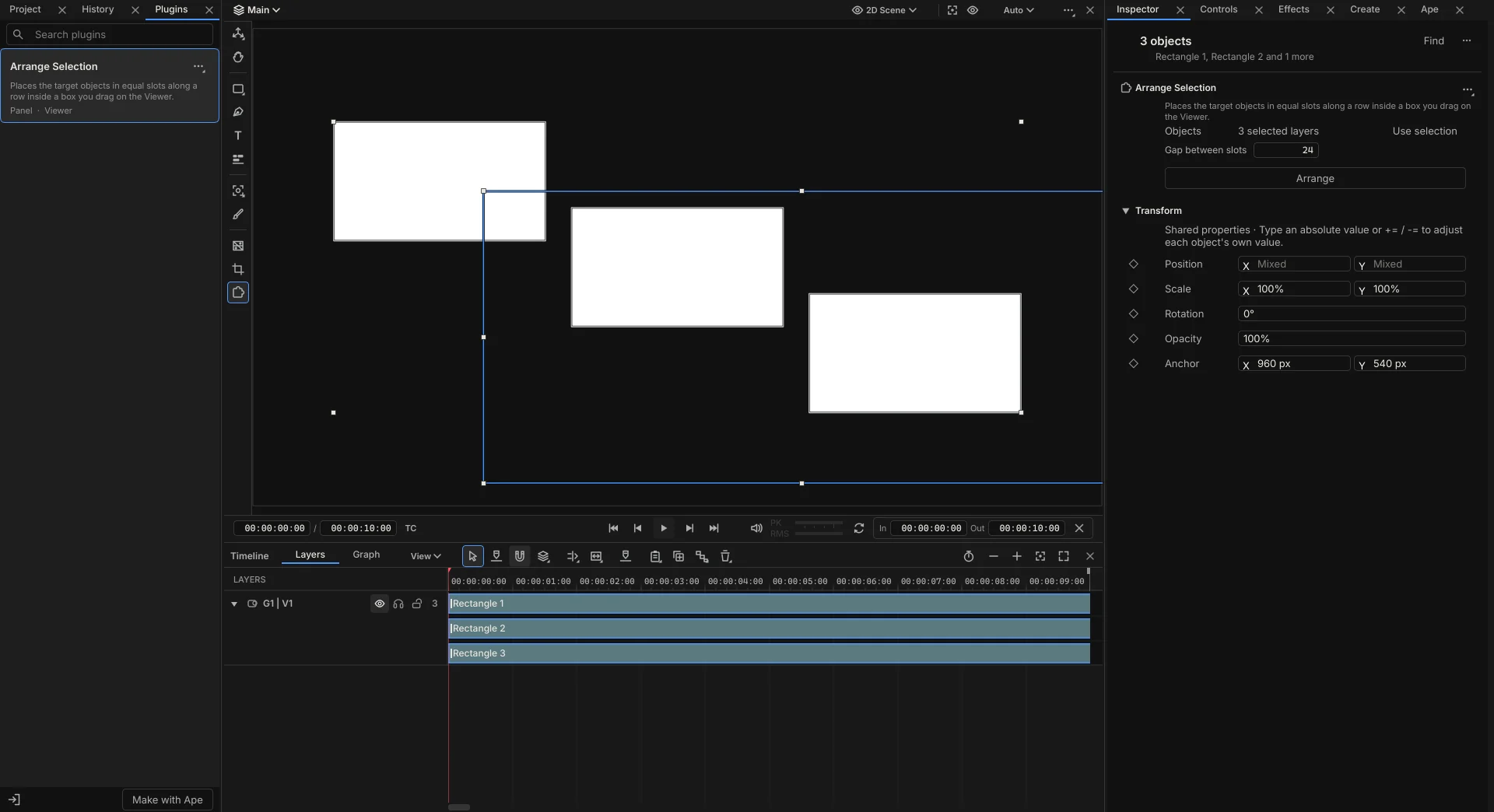Click the Arrange button
Image resolution: width=1494 pixels, height=812 pixels.
(x=1315, y=178)
